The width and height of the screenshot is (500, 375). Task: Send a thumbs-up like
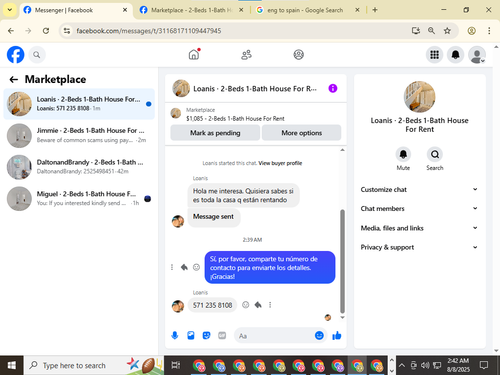337,335
